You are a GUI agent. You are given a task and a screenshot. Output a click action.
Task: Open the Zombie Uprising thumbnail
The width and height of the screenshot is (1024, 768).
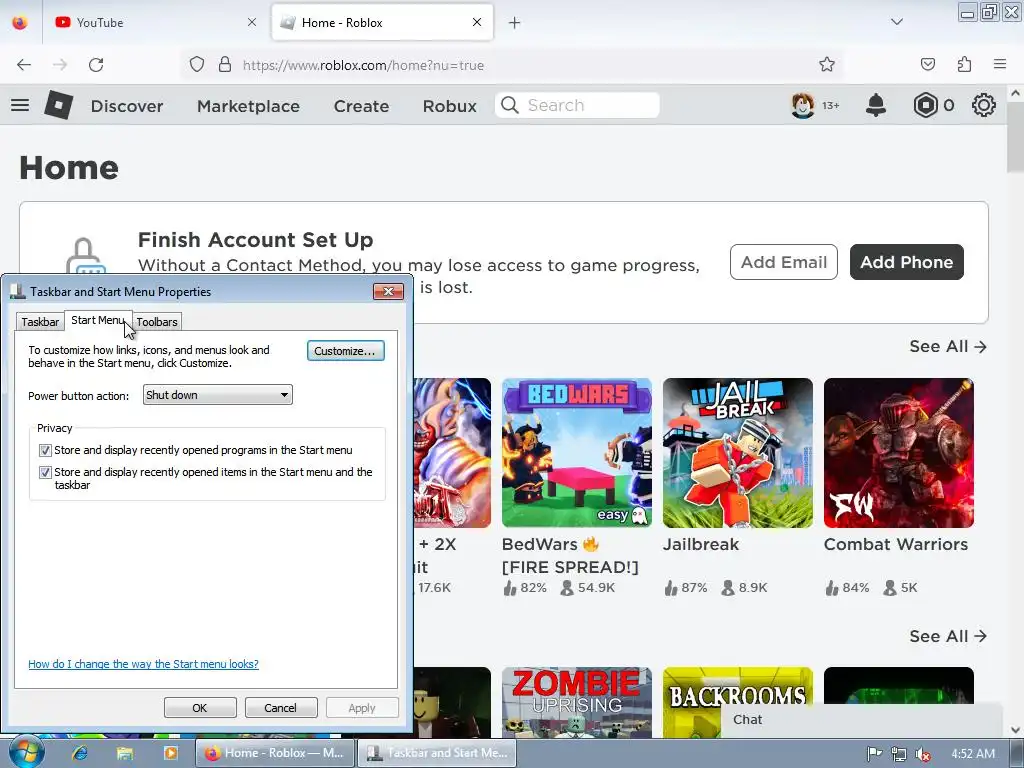[577, 702]
